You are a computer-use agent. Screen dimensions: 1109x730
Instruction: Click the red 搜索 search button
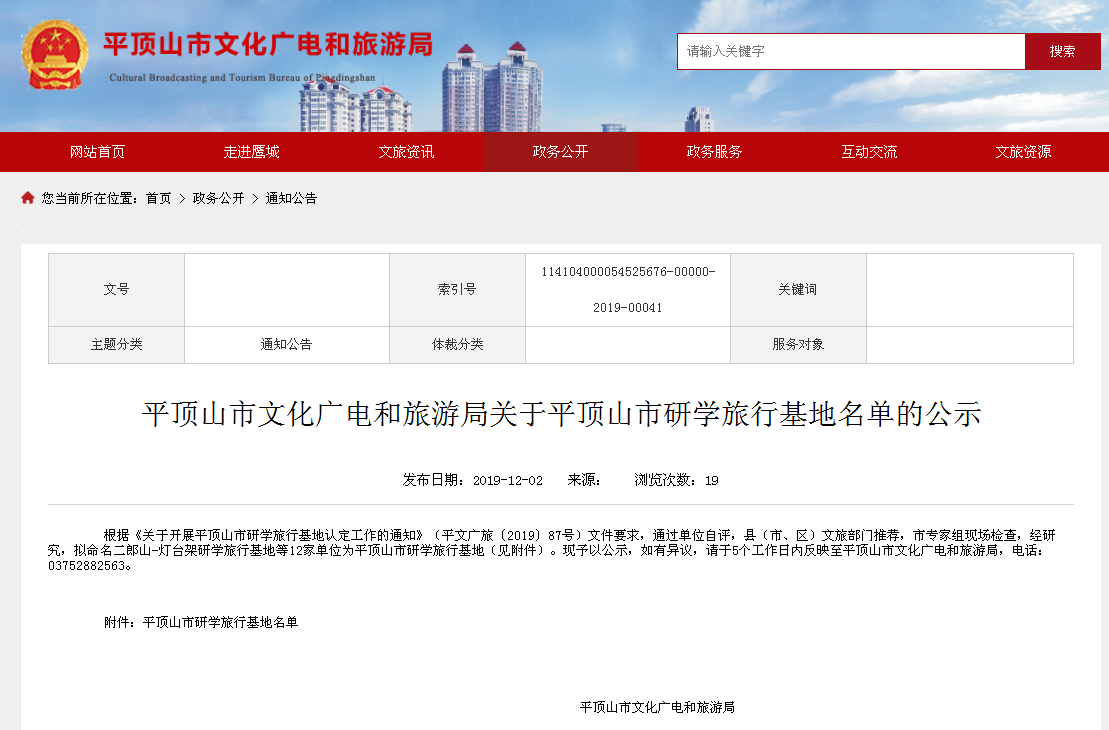pyautogui.click(x=1062, y=52)
